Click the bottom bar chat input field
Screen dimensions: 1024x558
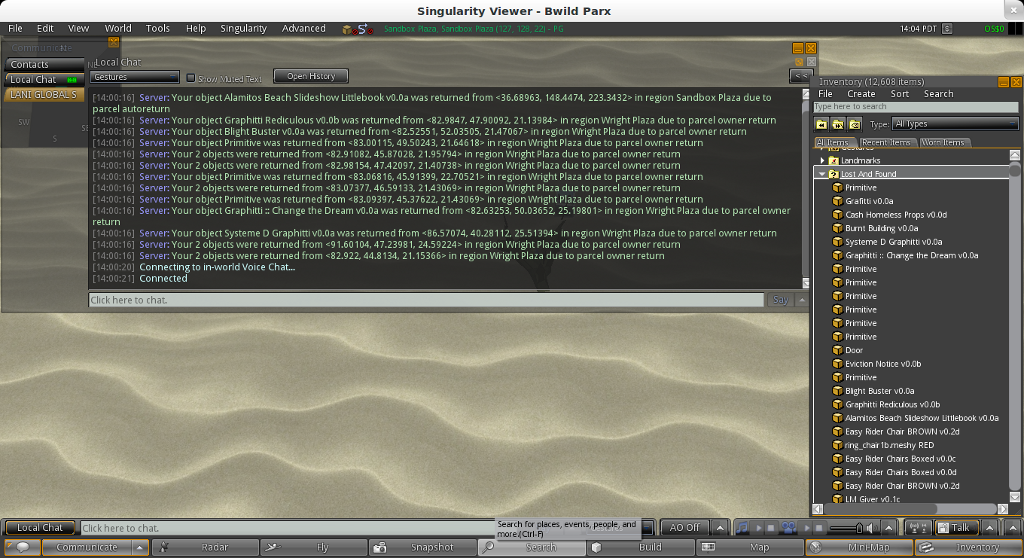(287, 528)
